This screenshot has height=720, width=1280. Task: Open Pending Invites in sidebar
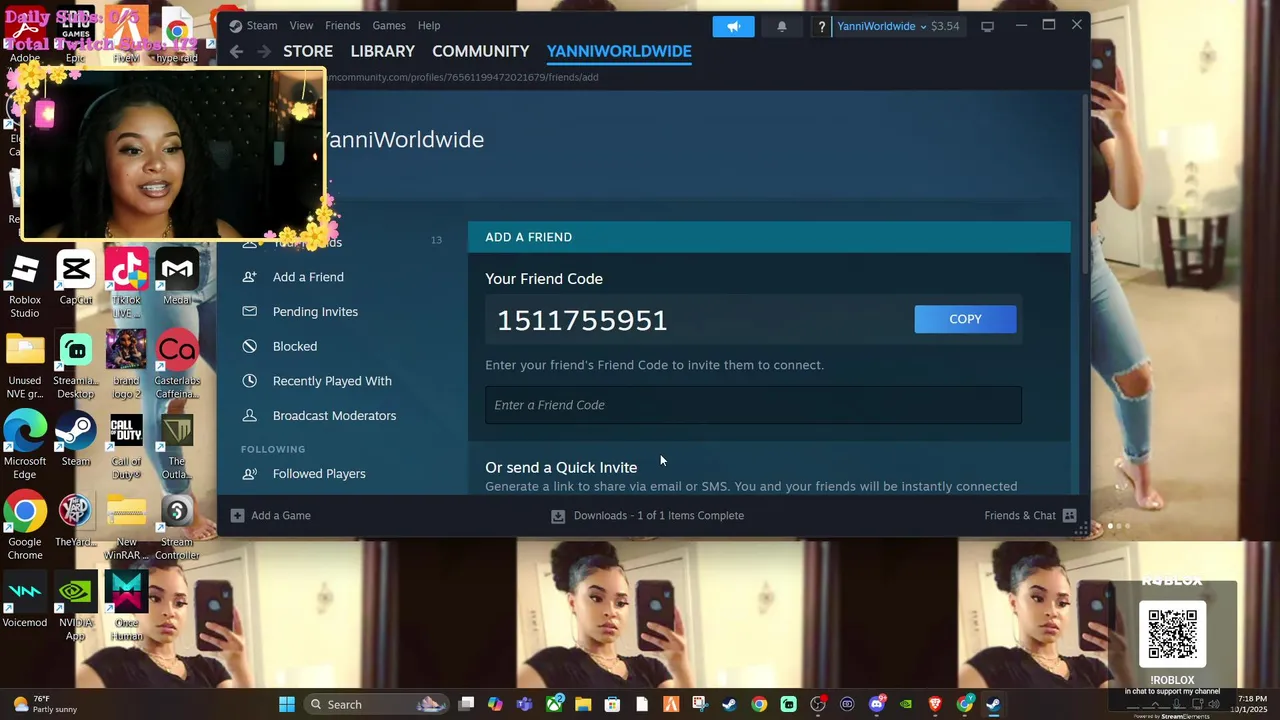click(x=315, y=312)
